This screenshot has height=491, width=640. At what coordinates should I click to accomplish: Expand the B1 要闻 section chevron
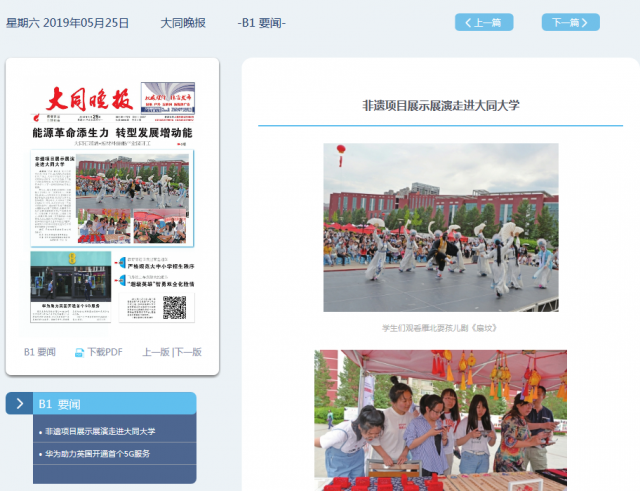pos(19,404)
